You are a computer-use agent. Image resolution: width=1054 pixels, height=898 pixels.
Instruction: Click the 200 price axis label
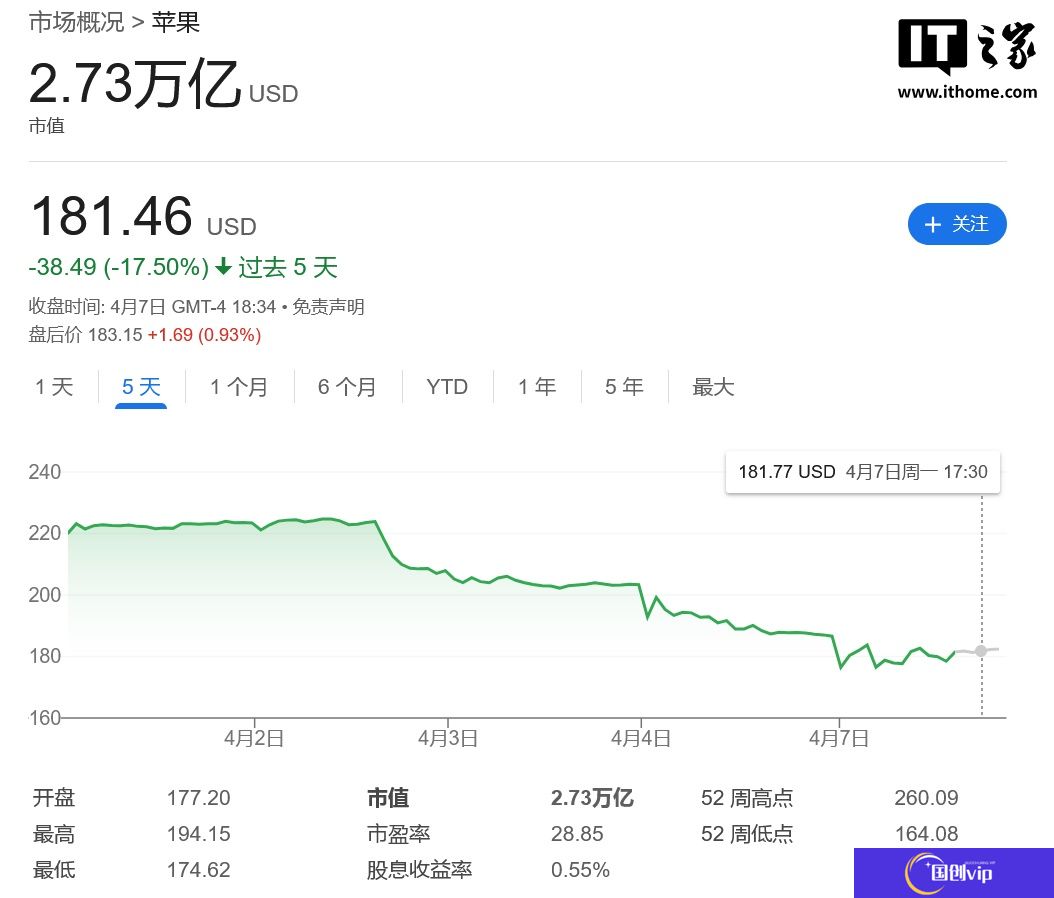44,595
